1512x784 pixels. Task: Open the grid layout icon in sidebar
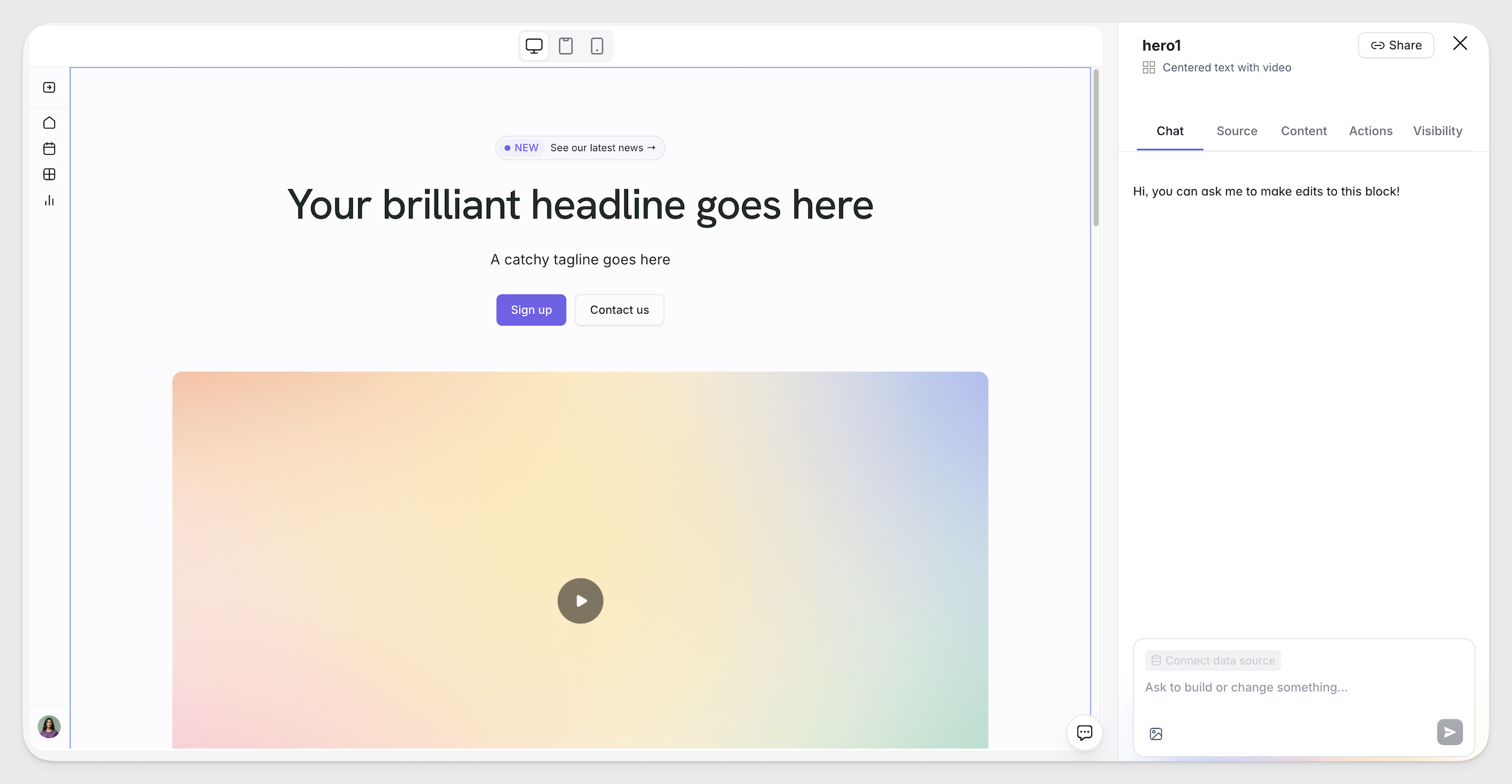click(49, 174)
